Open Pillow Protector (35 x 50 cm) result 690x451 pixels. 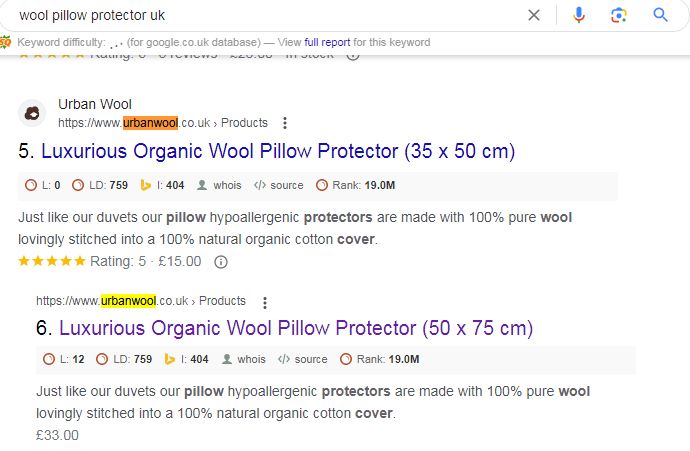click(278, 151)
